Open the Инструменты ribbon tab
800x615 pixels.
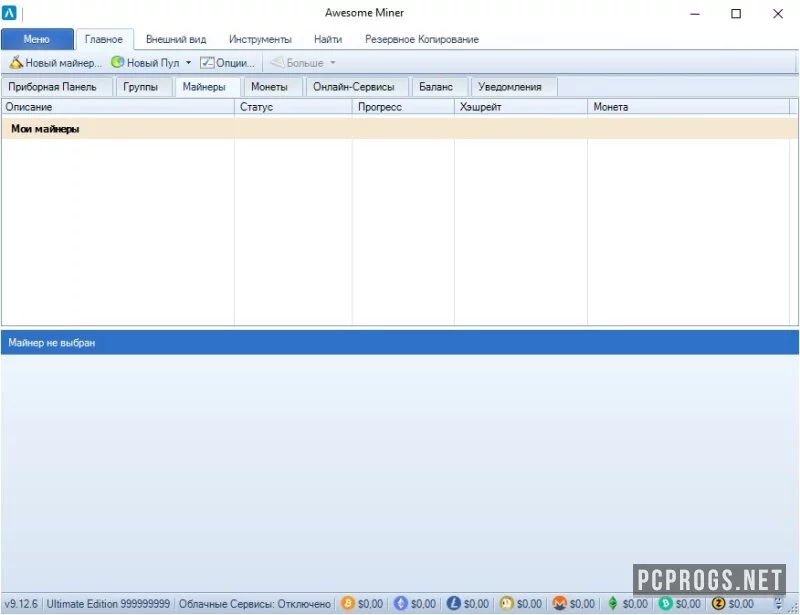pos(260,39)
